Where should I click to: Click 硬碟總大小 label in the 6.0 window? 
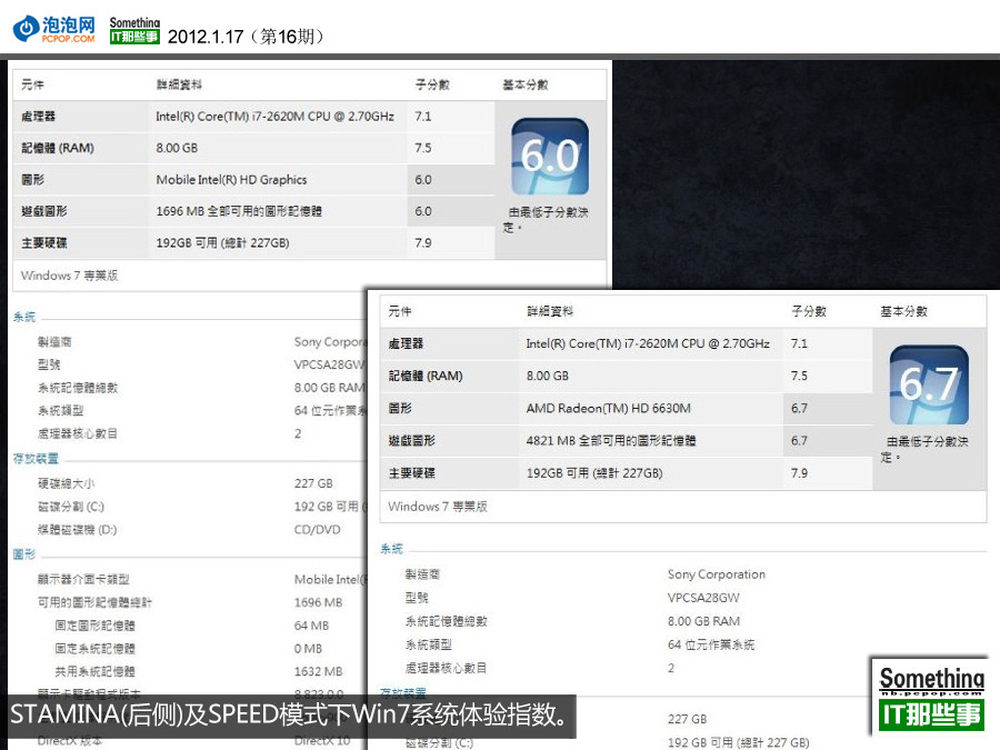[66, 483]
